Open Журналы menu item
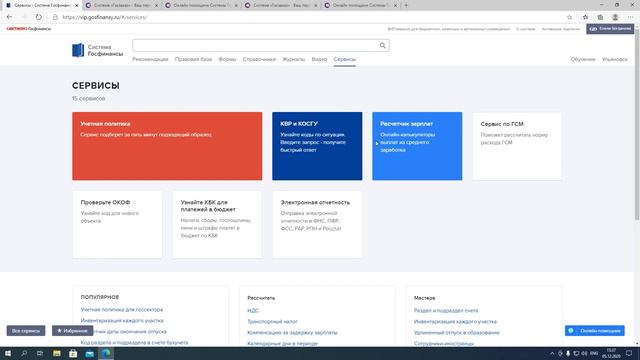Screen dimensions: 640x360 (294, 59)
